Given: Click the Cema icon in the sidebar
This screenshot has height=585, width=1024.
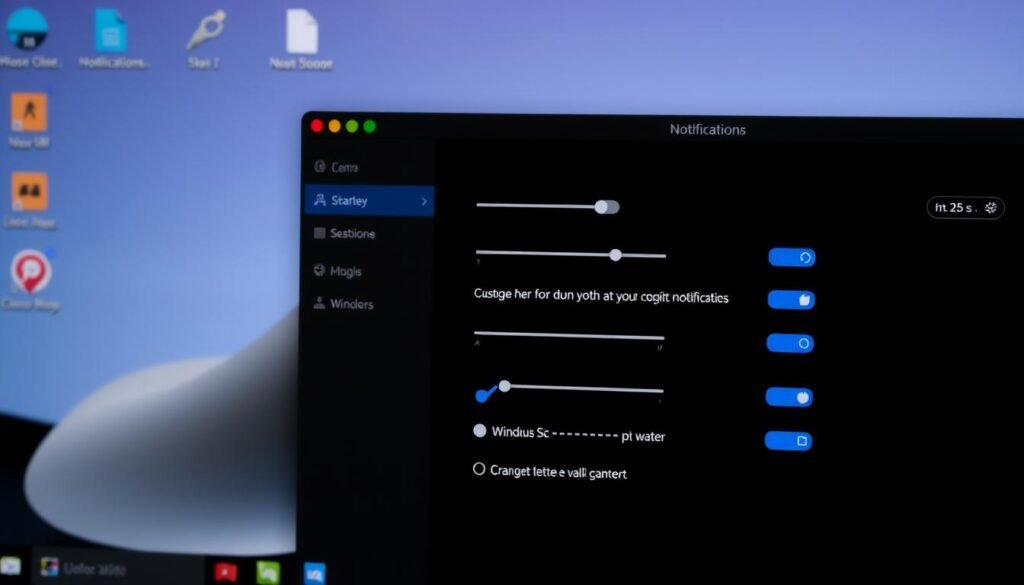Looking at the screenshot, I should pyautogui.click(x=320, y=168).
